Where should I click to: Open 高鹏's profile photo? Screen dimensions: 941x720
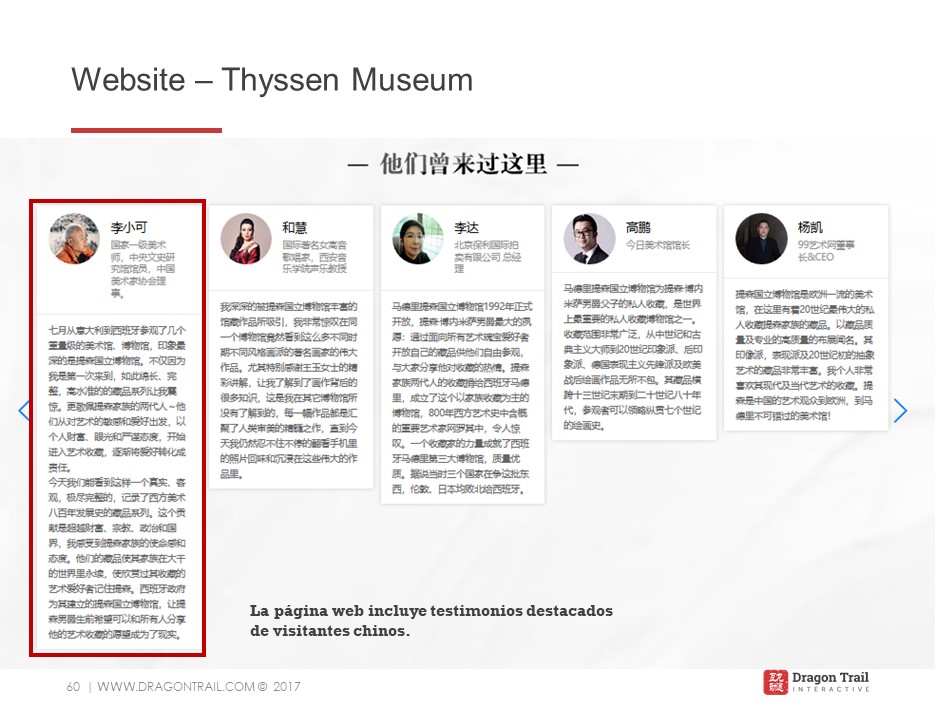click(x=589, y=239)
